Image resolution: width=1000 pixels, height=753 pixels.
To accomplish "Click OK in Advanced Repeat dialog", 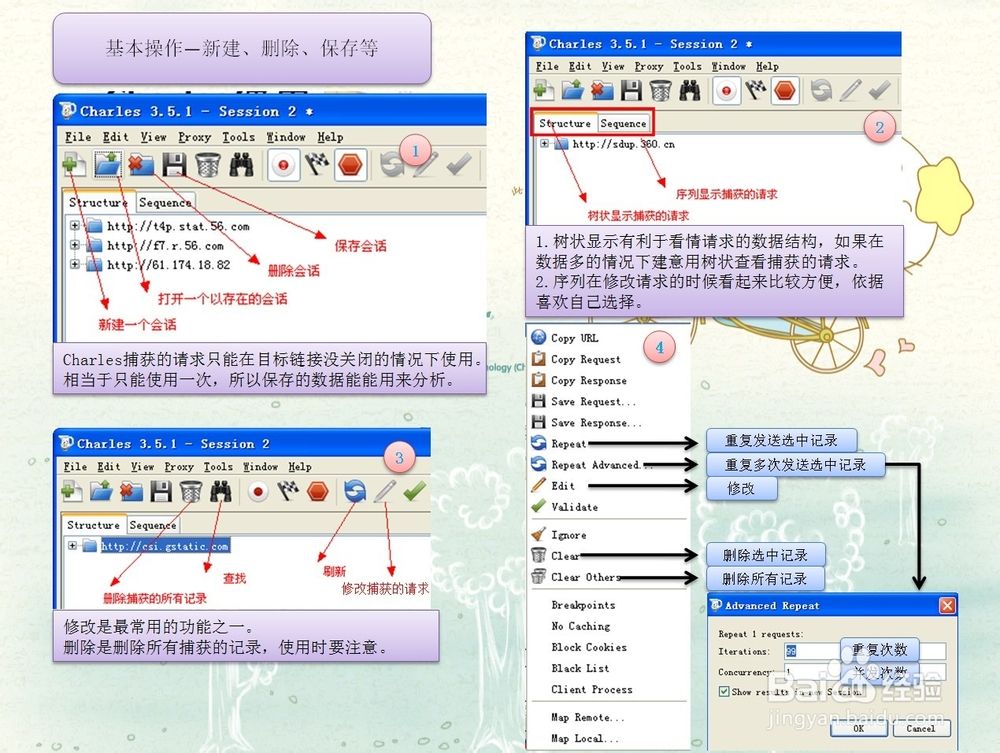I will click(x=858, y=728).
